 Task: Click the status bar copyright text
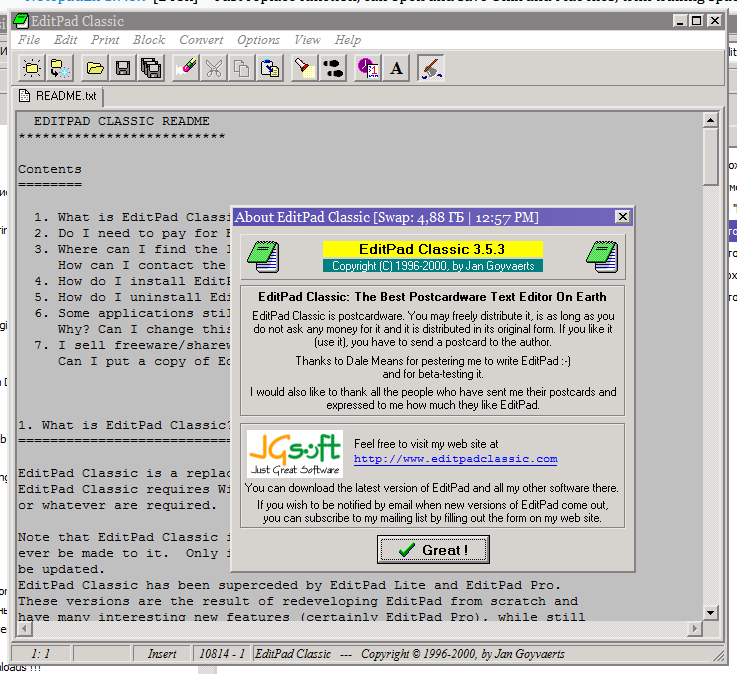[x=409, y=654]
